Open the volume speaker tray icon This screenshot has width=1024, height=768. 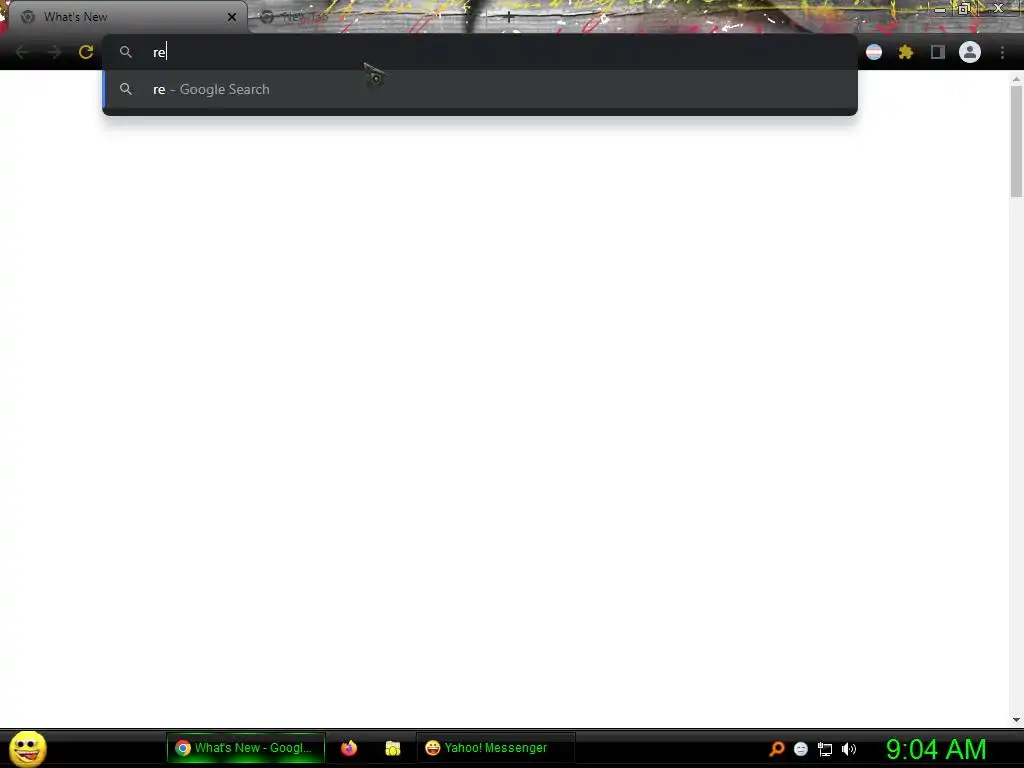click(x=848, y=749)
